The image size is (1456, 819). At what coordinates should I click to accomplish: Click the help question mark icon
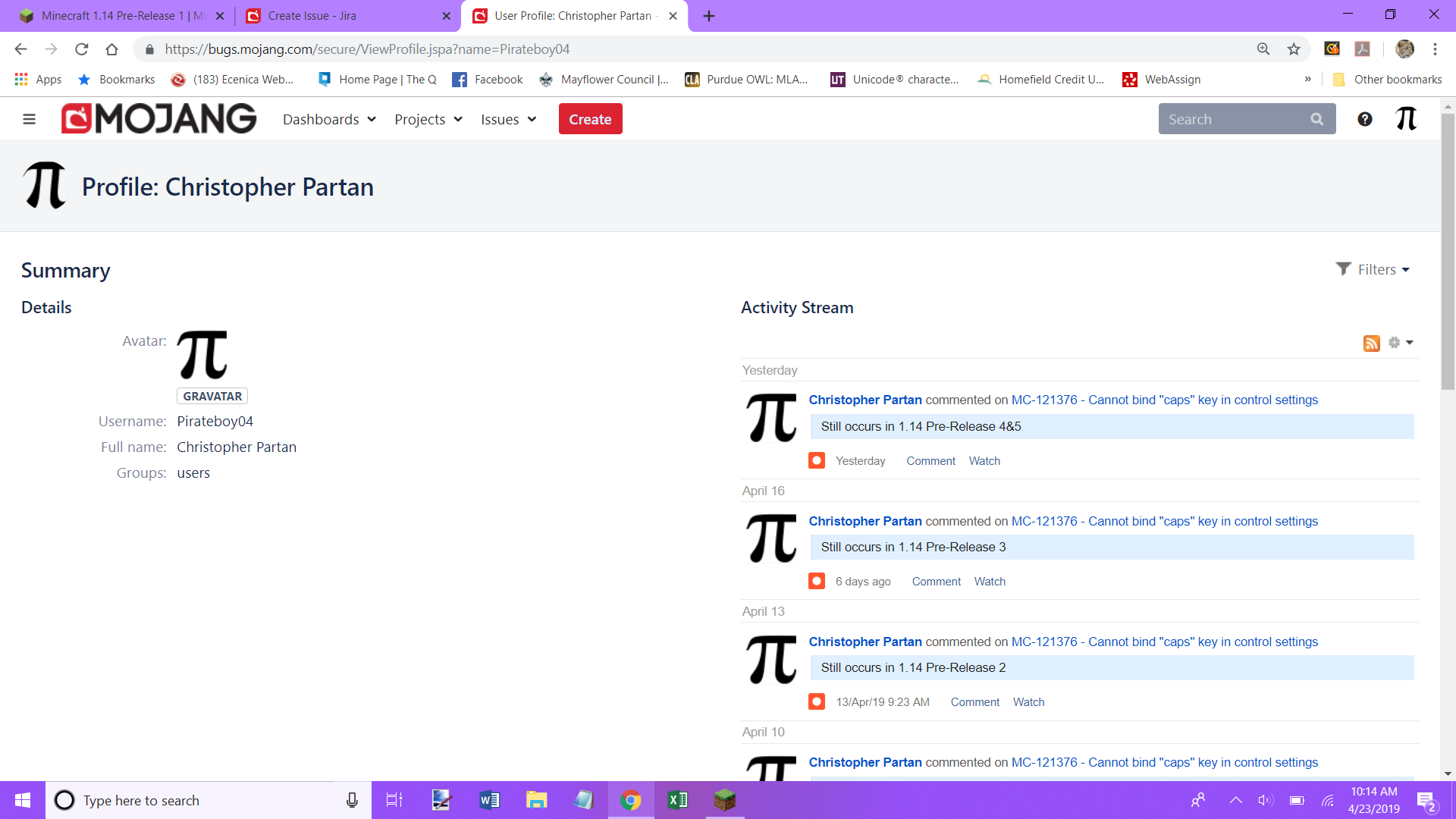coord(1364,119)
